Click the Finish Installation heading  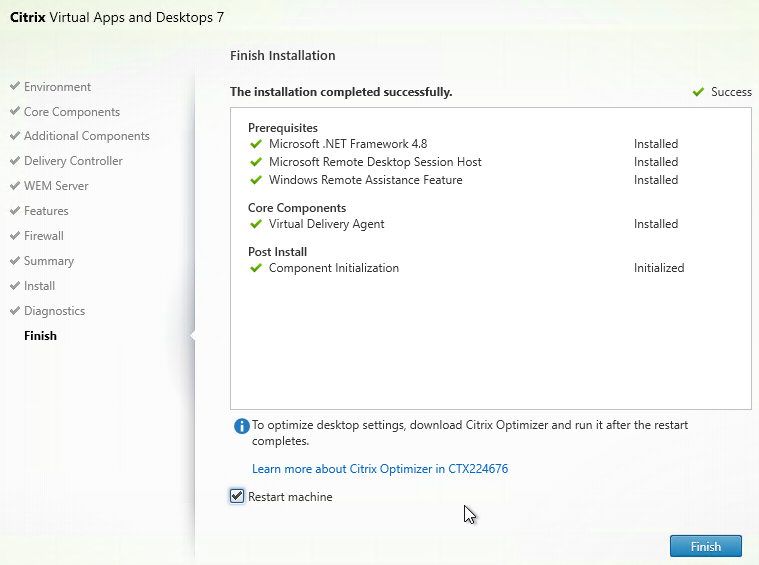[283, 55]
